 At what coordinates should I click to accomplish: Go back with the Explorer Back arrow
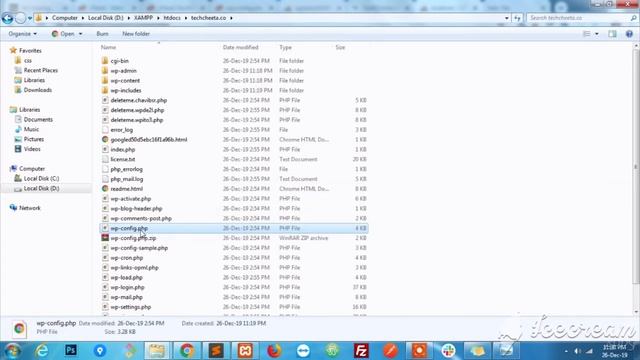click(x=7, y=18)
